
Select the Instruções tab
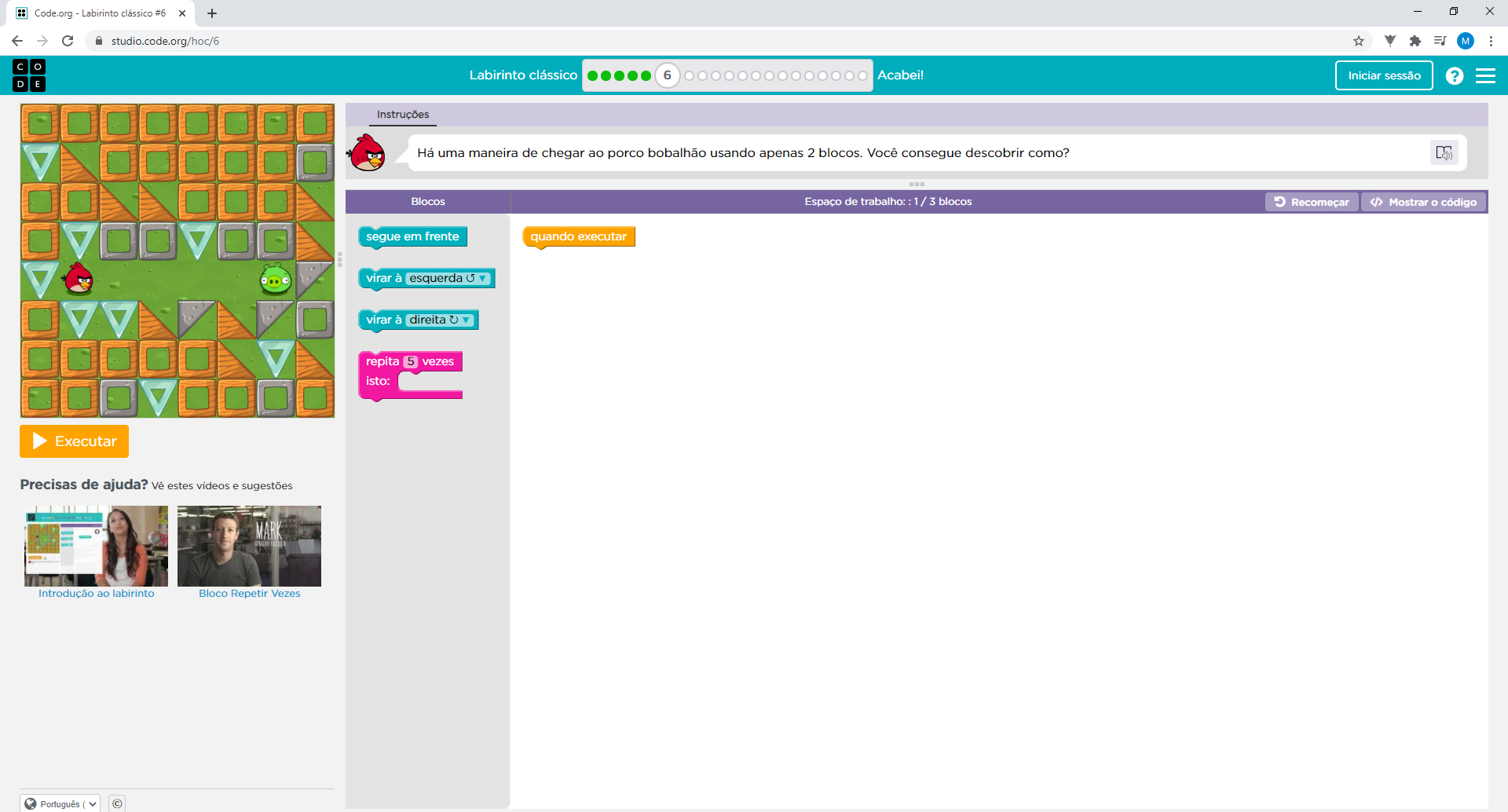(x=403, y=115)
